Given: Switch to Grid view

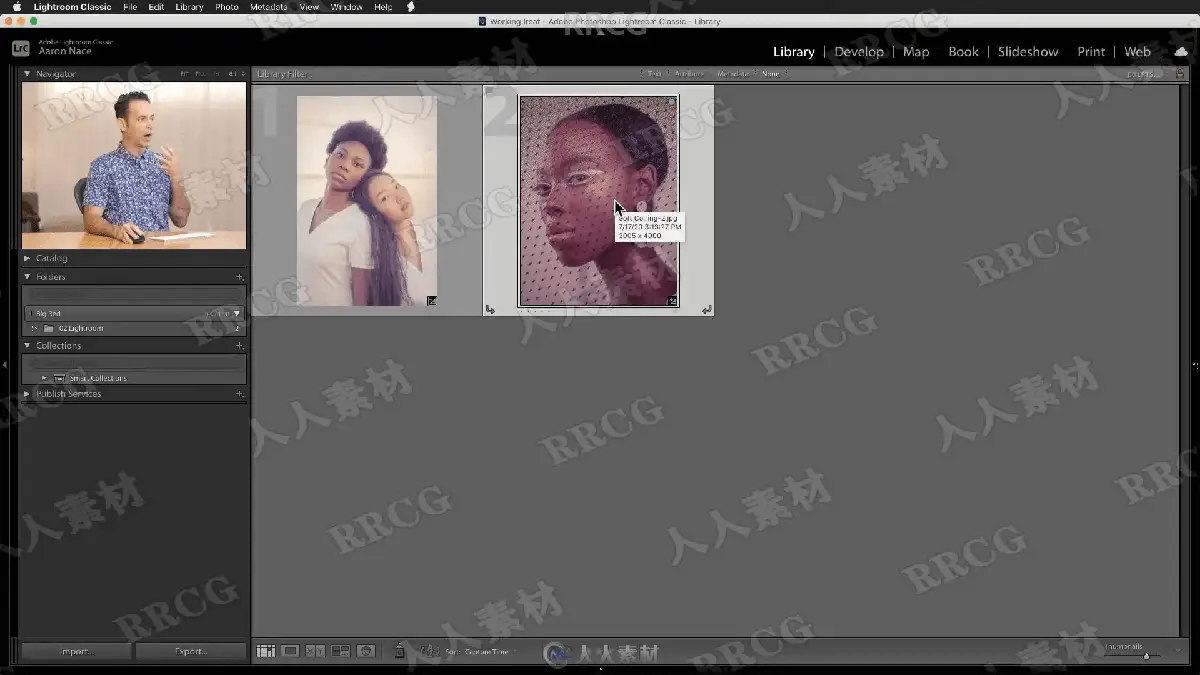Looking at the screenshot, I should [265, 651].
